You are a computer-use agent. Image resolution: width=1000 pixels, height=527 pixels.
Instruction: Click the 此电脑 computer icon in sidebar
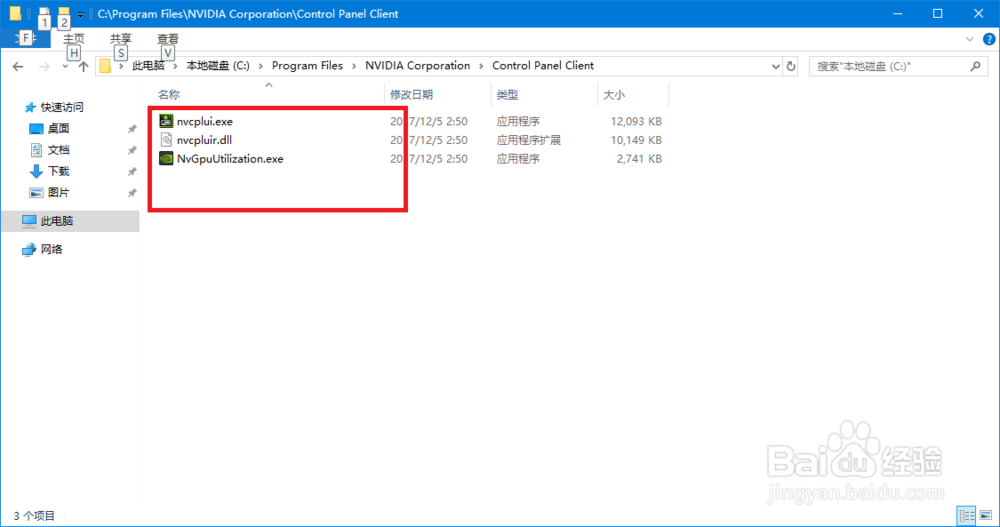pos(29,221)
